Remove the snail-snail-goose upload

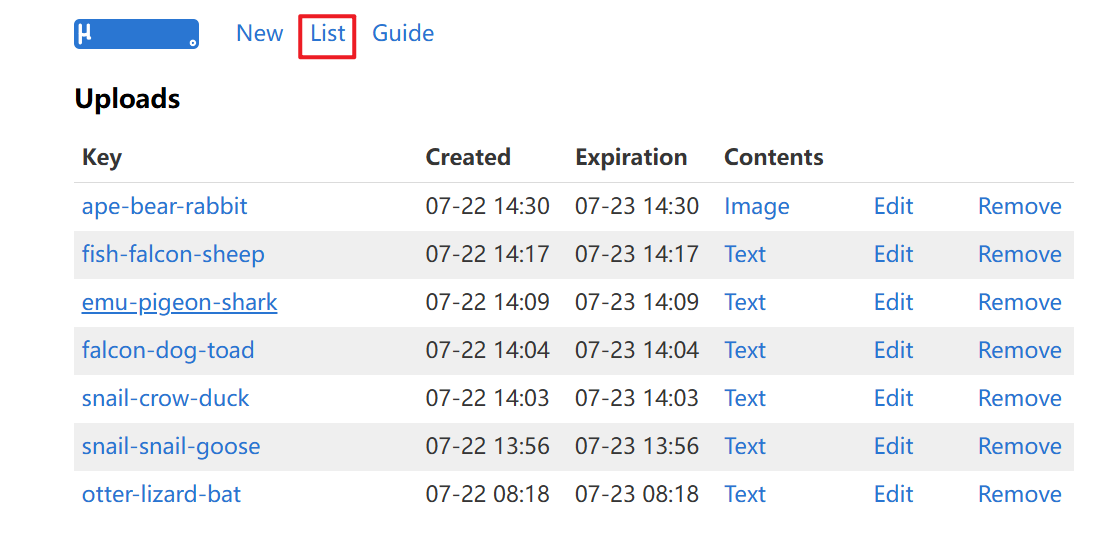[1020, 446]
